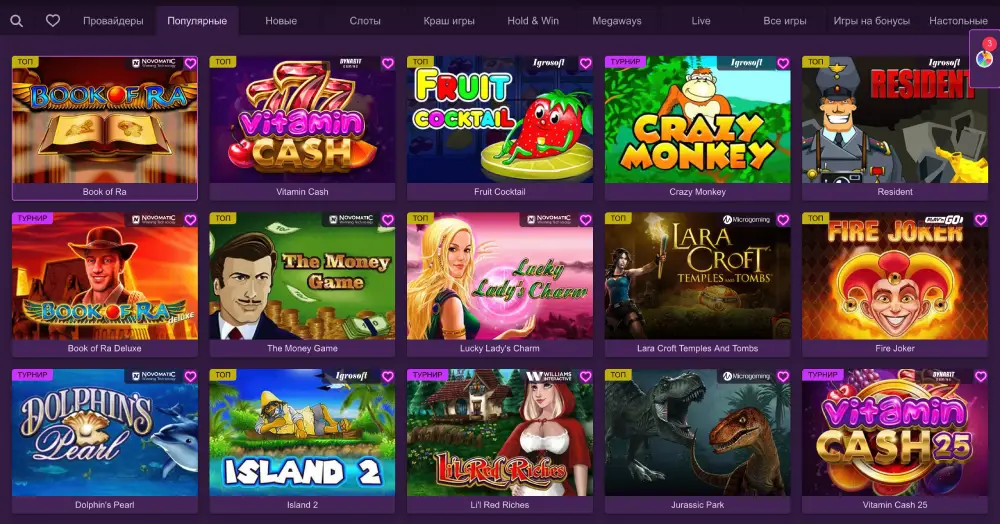This screenshot has height=524, width=1000.
Task: Launch The Money Game thumbnail
Action: pyautogui.click(x=302, y=276)
